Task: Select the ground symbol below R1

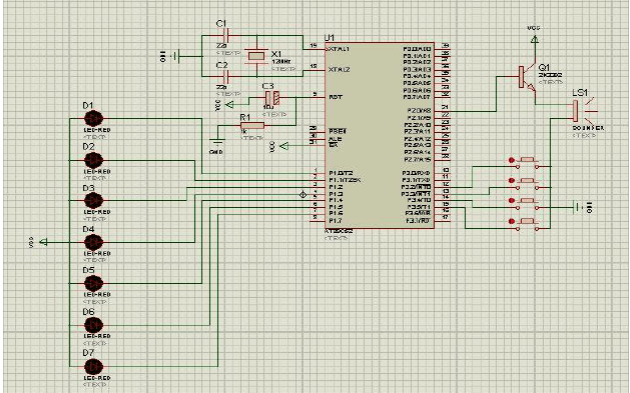Action: (217, 142)
